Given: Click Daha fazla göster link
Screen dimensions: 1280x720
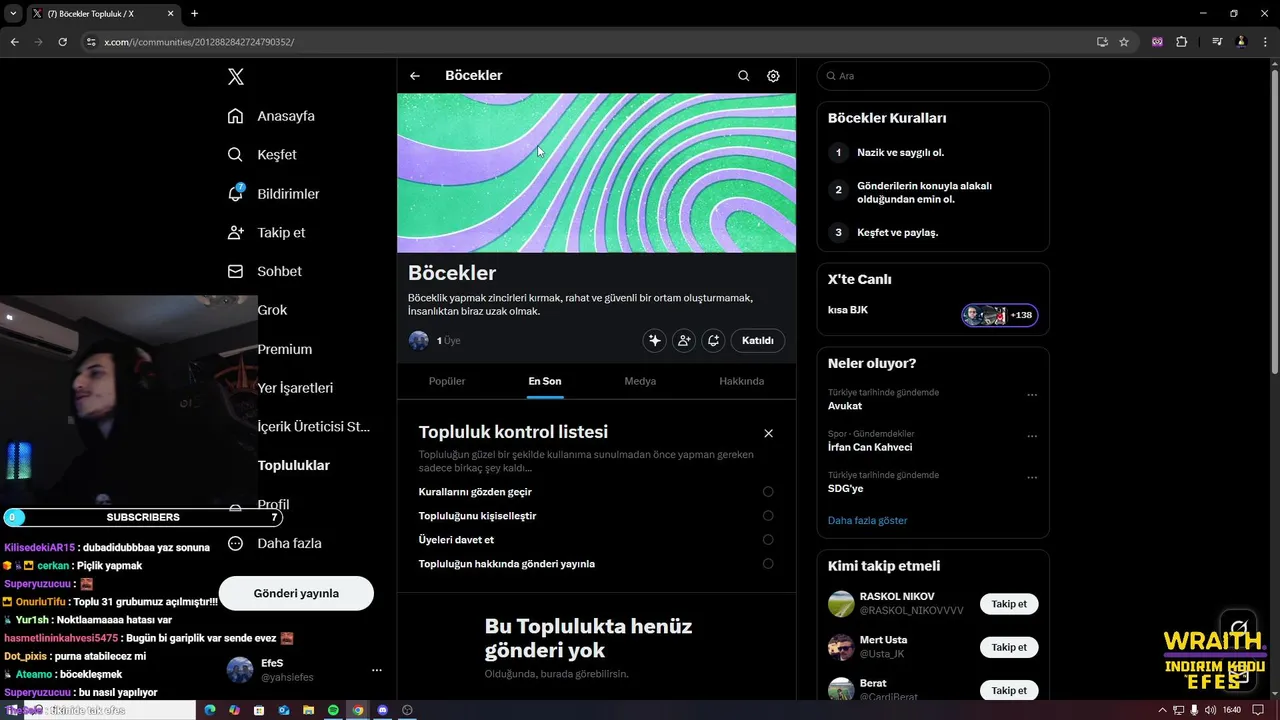Looking at the screenshot, I should 868,521.
